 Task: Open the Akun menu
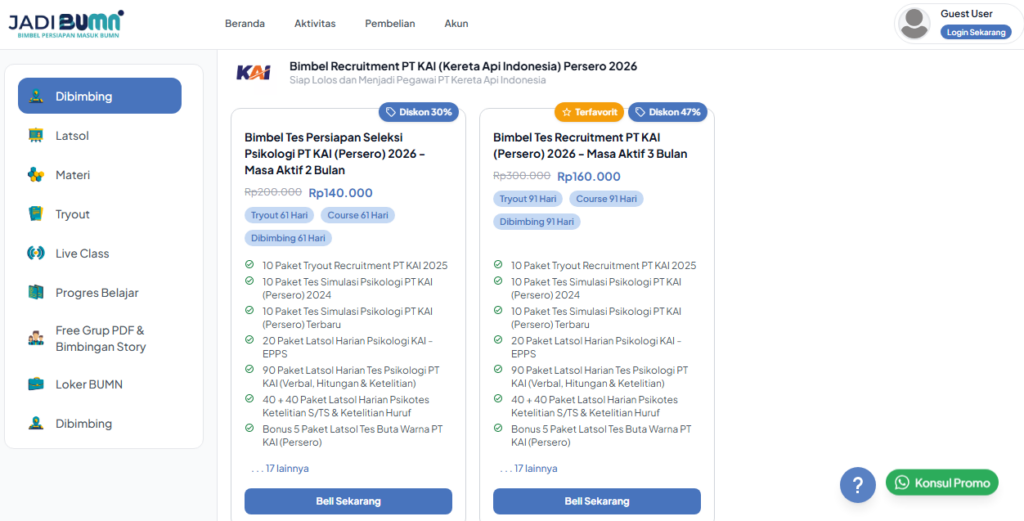click(456, 24)
